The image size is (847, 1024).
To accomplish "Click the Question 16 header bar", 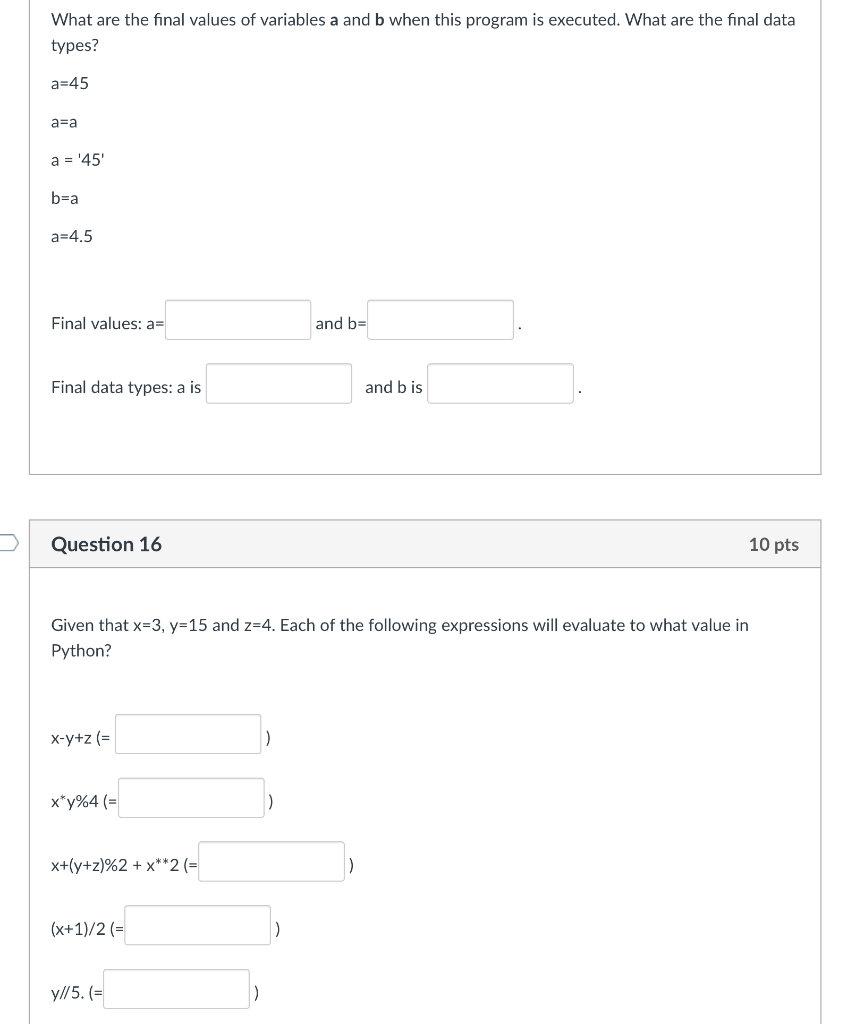I will pyautogui.click(x=424, y=544).
